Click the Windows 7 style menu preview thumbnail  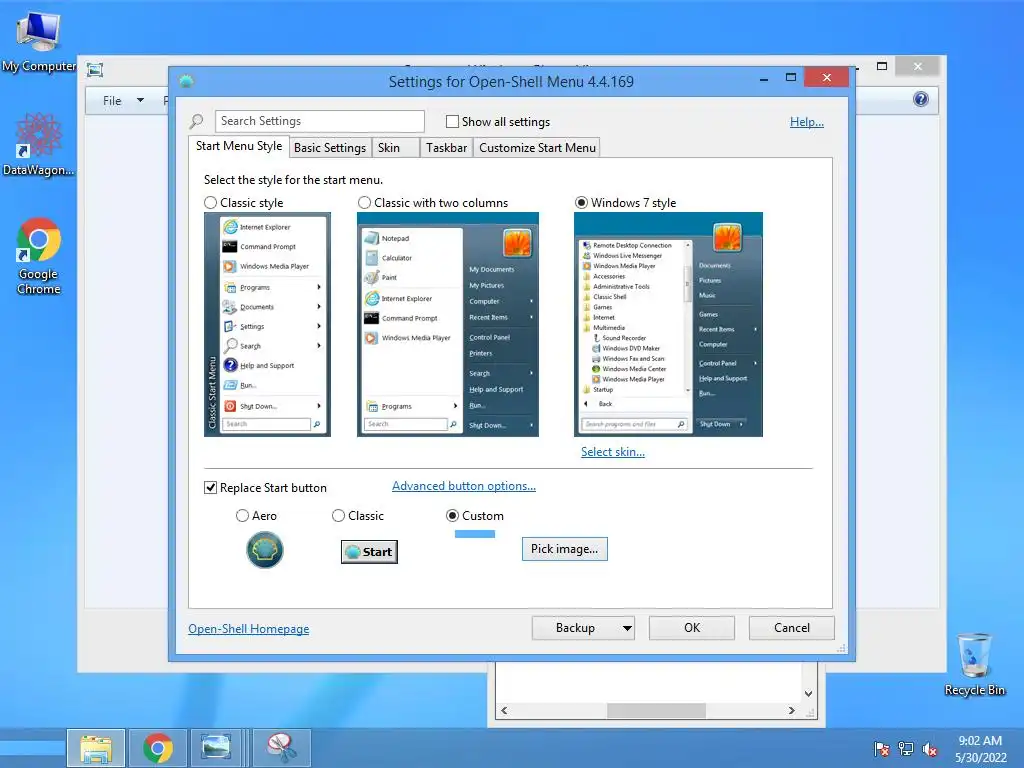tap(668, 325)
